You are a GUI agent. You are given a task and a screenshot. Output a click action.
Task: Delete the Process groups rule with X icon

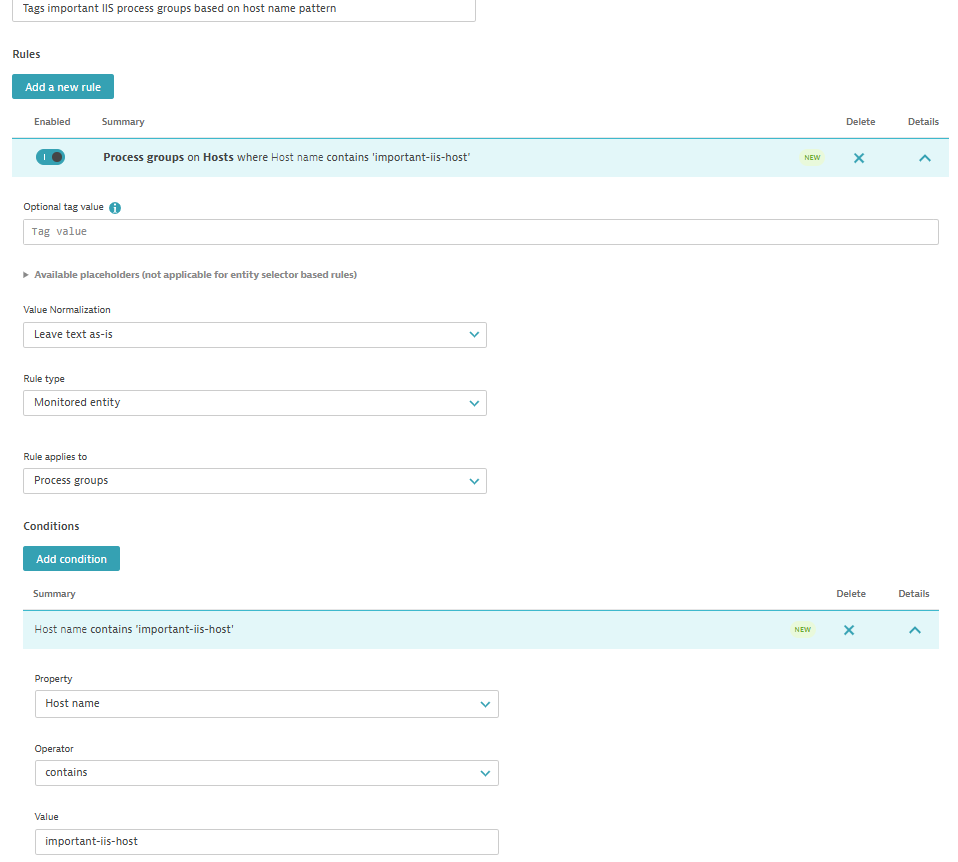point(858,158)
